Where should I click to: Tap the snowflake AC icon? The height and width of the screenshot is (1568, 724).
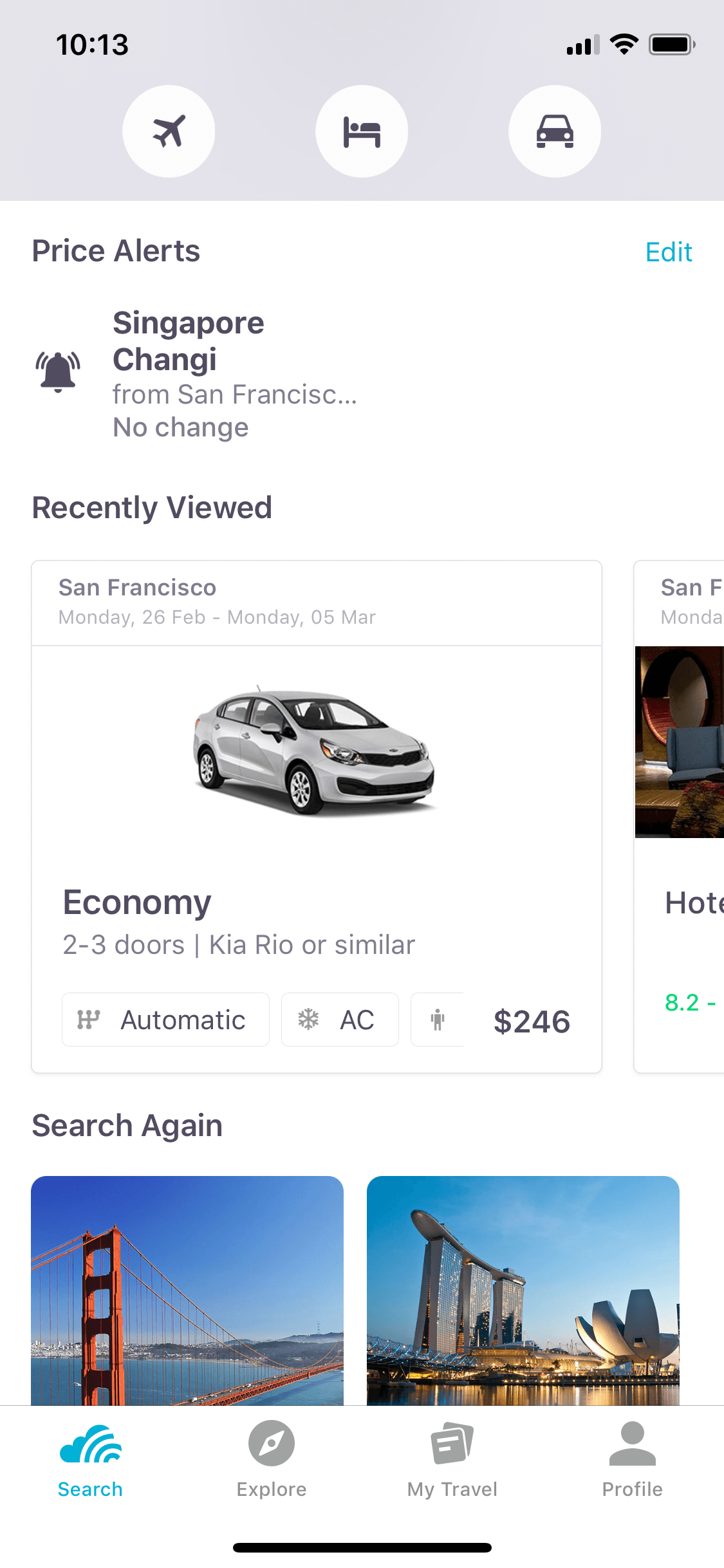(x=308, y=1020)
